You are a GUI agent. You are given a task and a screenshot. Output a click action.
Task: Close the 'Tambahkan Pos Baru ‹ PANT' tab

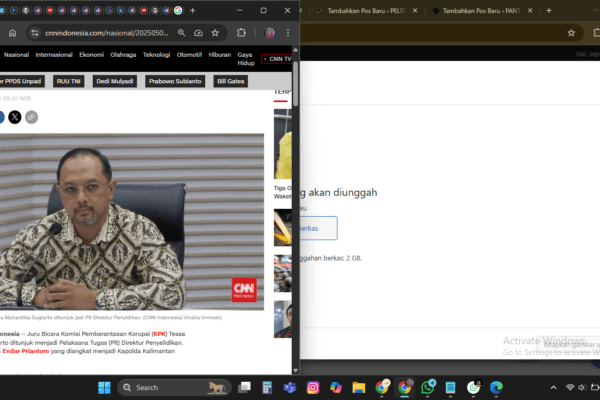pyautogui.click(x=530, y=11)
